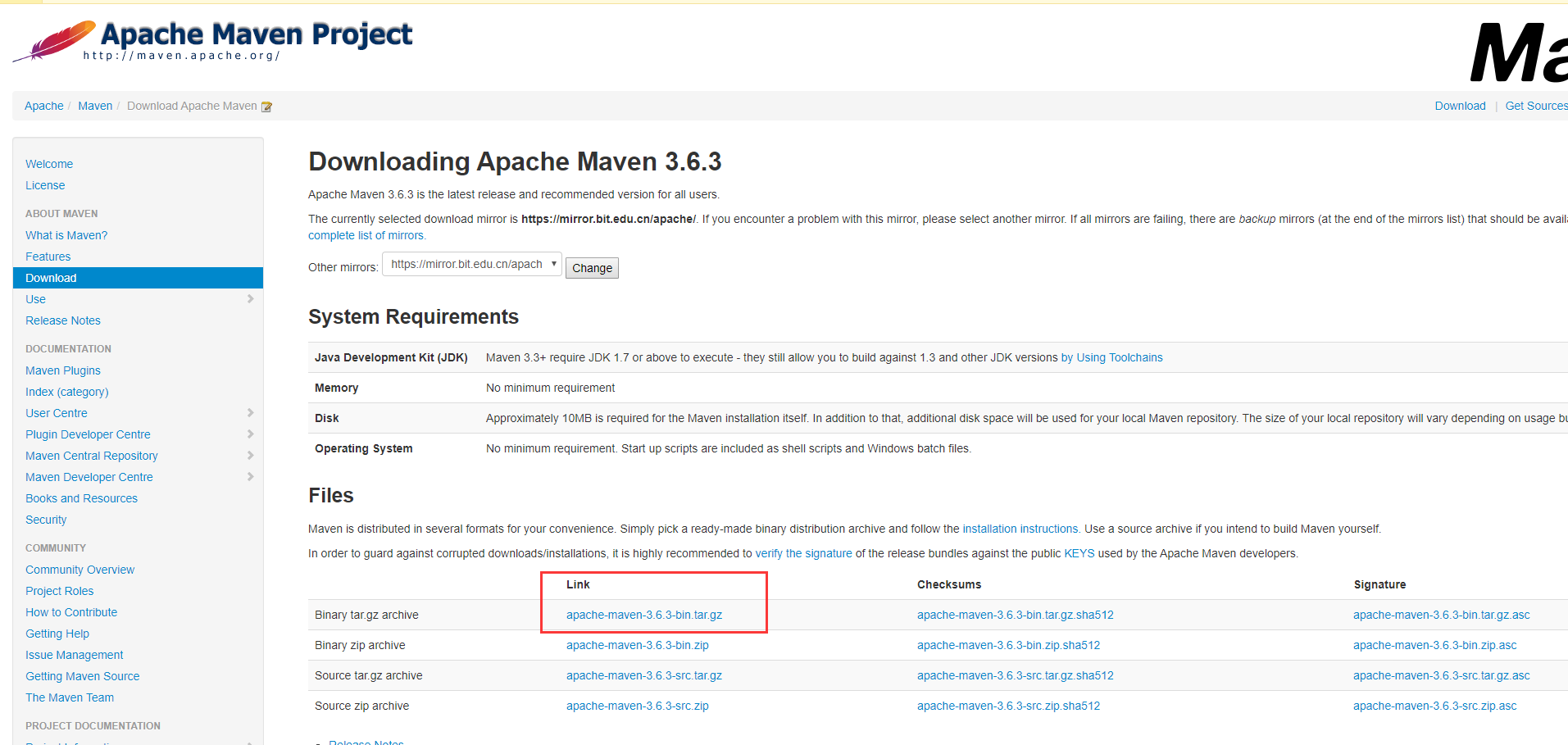The height and width of the screenshot is (745, 1568).
Task: Expand Maven Central Repository submenu arrow
Action: [x=250, y=456]
